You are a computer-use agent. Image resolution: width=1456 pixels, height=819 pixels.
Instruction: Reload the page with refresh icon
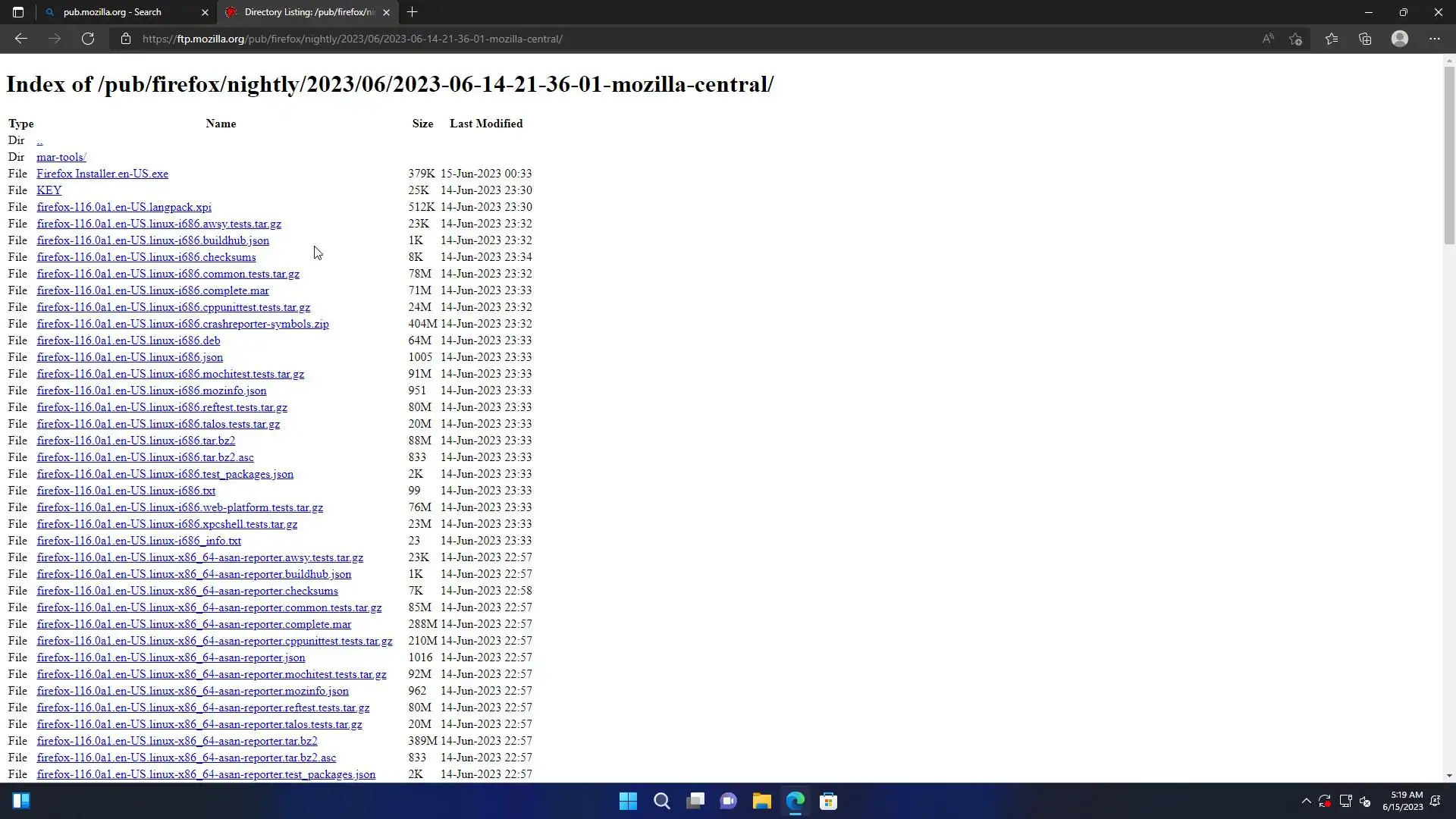point(88,39)
